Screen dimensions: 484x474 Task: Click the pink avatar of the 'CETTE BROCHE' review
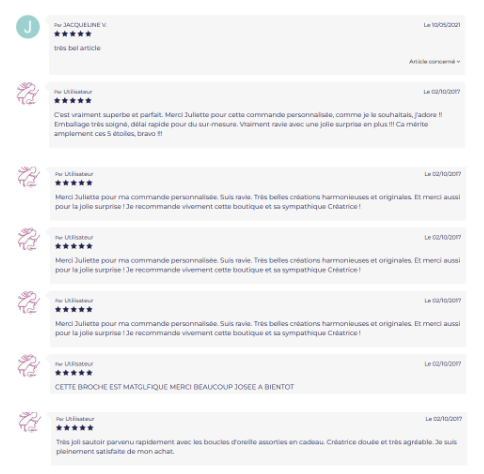(29, 366)
